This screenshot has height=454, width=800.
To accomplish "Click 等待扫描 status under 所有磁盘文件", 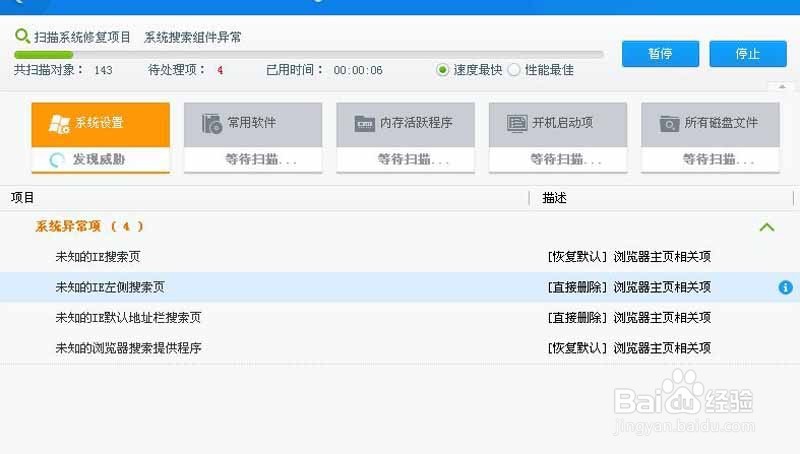I will click(718, 160).
